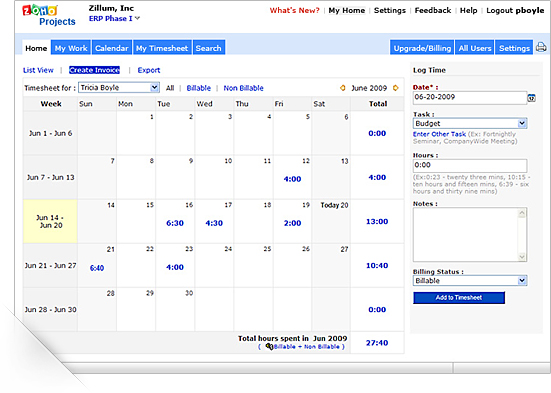Open the Timesheet for Tricia Boyle dropdown
The image size is (551, 393).
click(119, 88)
